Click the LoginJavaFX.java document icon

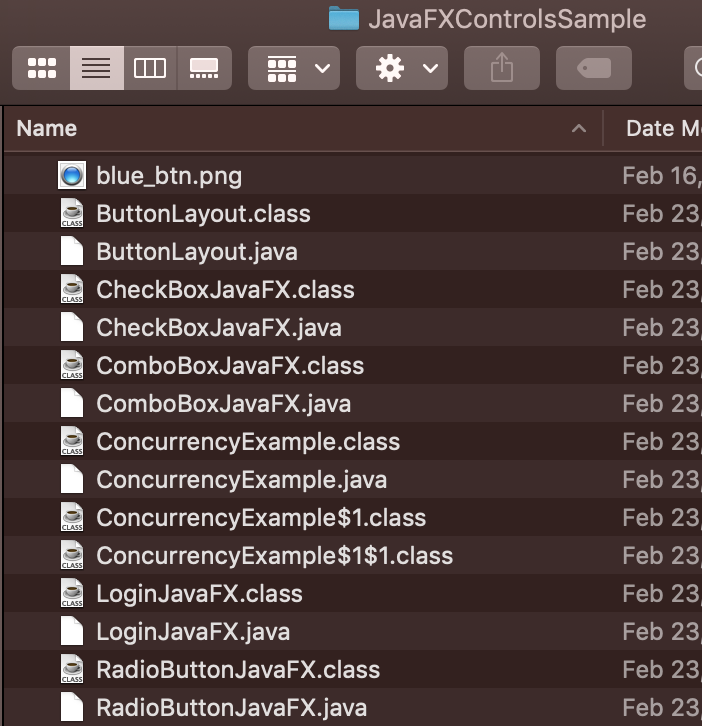tap(72, 631)
